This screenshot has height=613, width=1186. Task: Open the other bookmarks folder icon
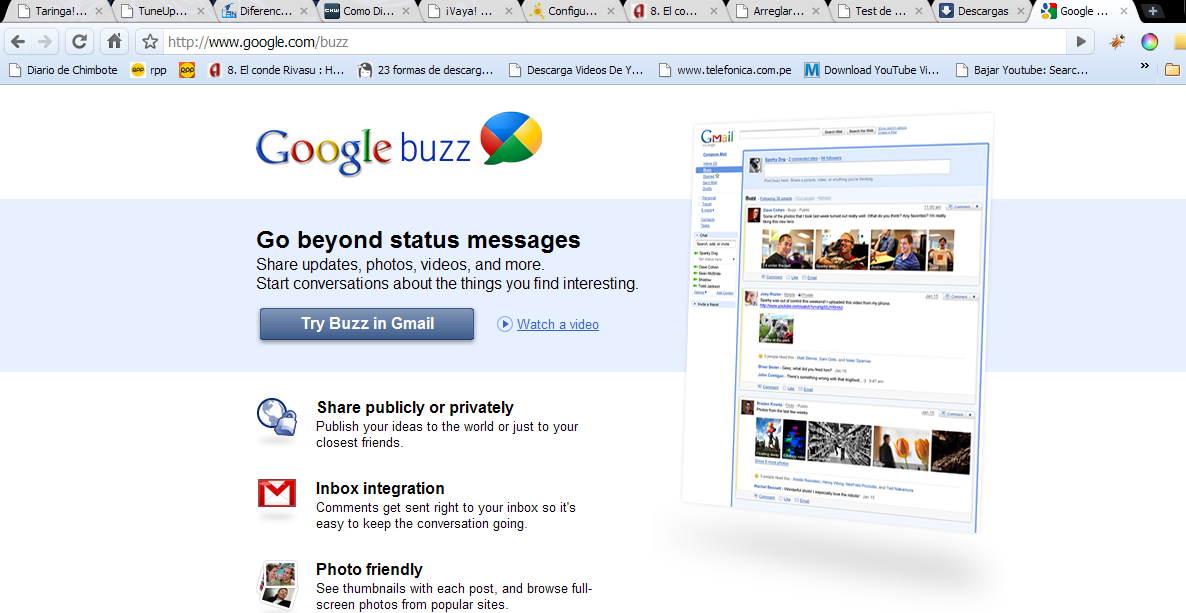click(x=1172, y=70)
